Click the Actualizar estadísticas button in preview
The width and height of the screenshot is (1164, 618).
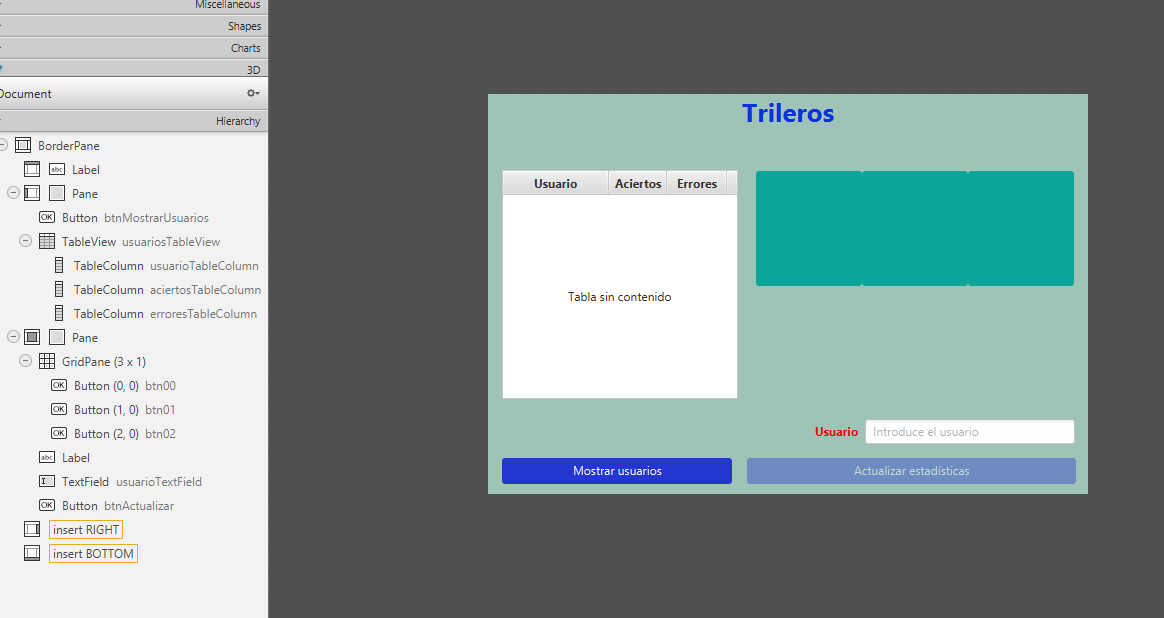[911, 471]
